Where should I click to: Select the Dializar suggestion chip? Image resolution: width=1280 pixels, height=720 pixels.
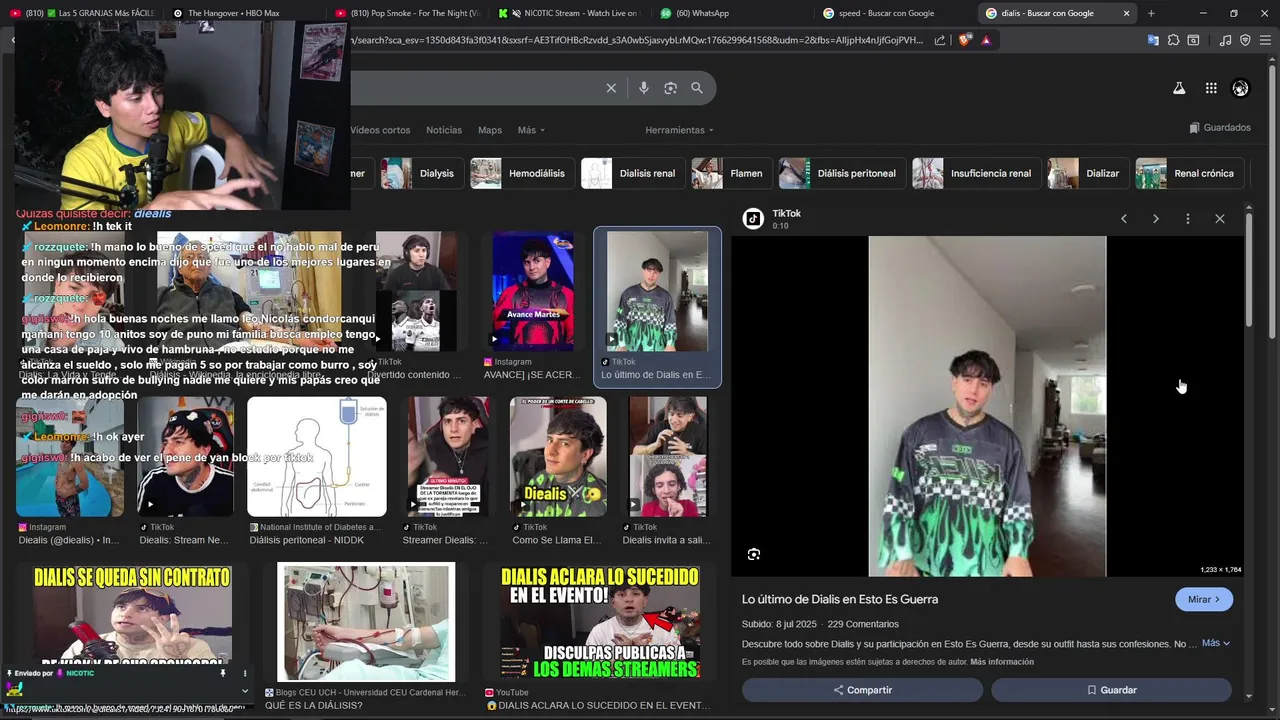click(1087, 173)
